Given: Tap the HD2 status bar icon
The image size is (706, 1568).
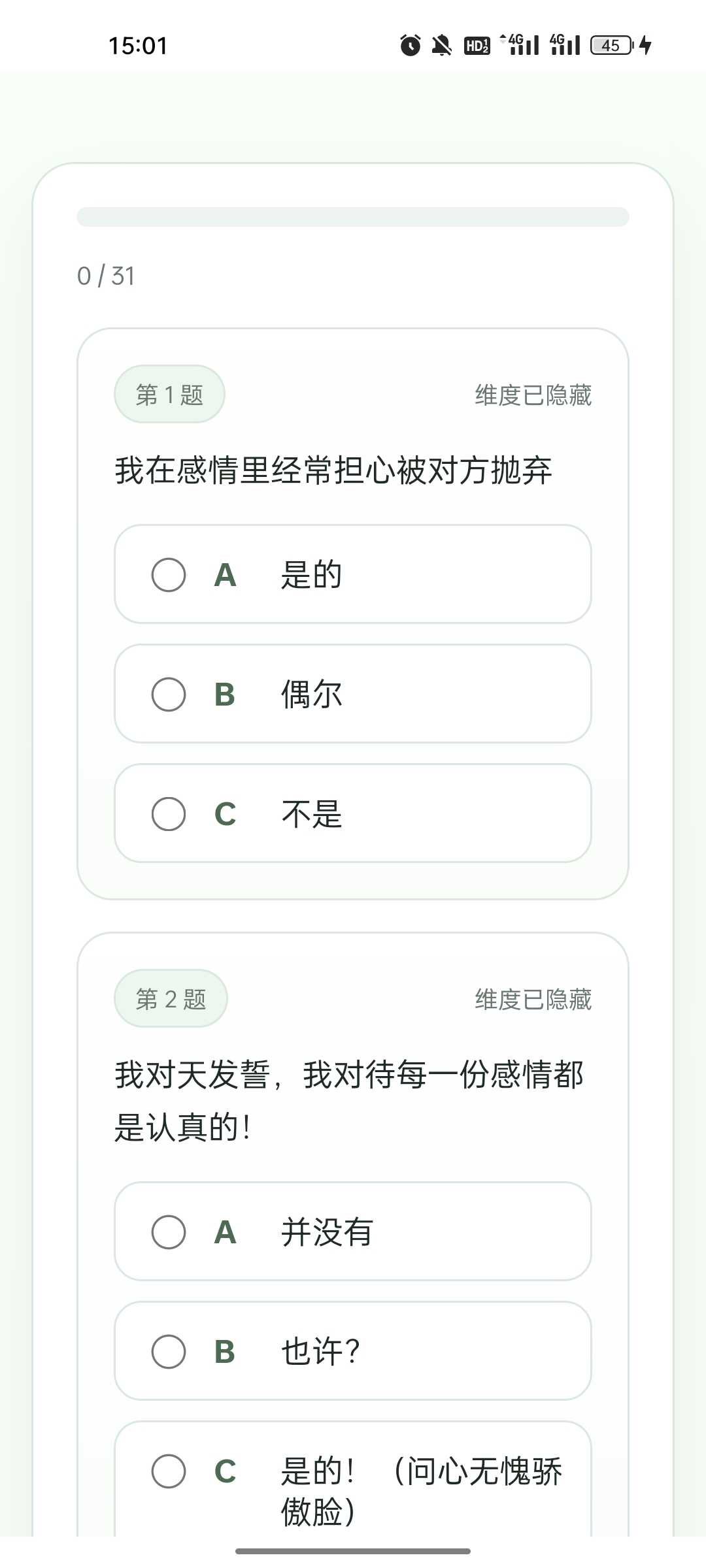Looking at the screenshot, I should click(x=477, y=45).
